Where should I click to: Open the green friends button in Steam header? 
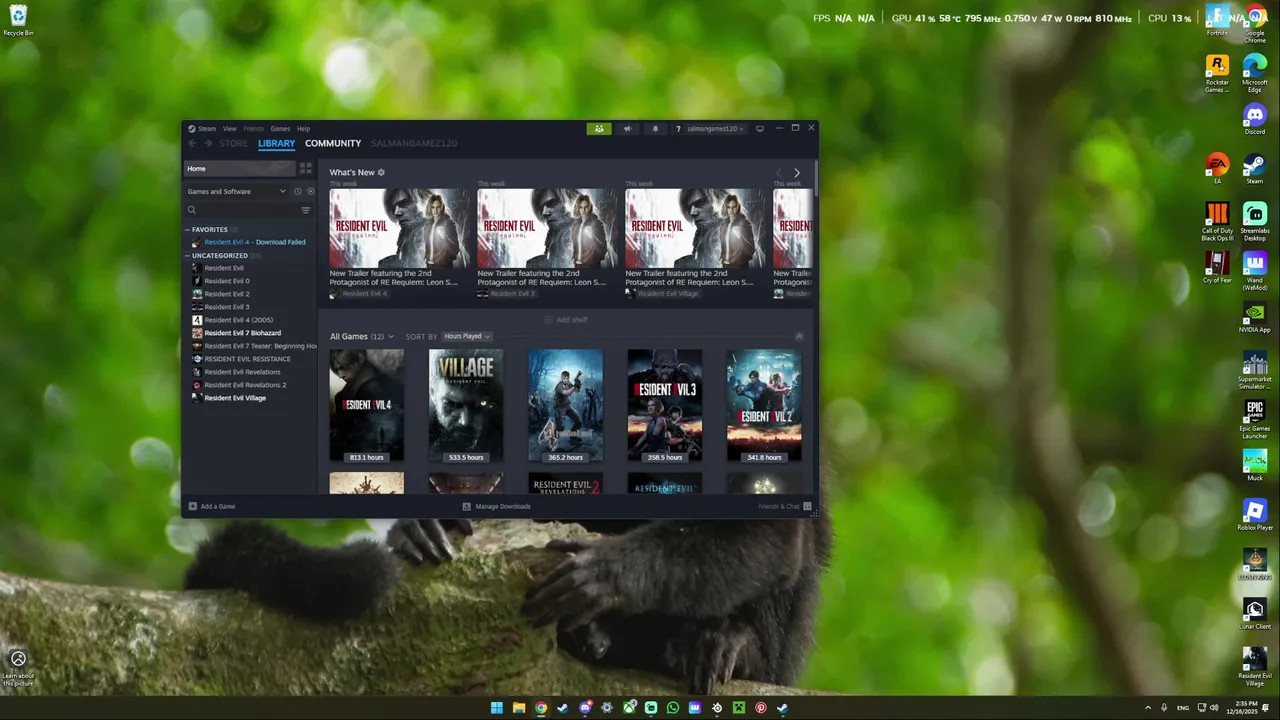pyautogui.click(x=599, y=128)
